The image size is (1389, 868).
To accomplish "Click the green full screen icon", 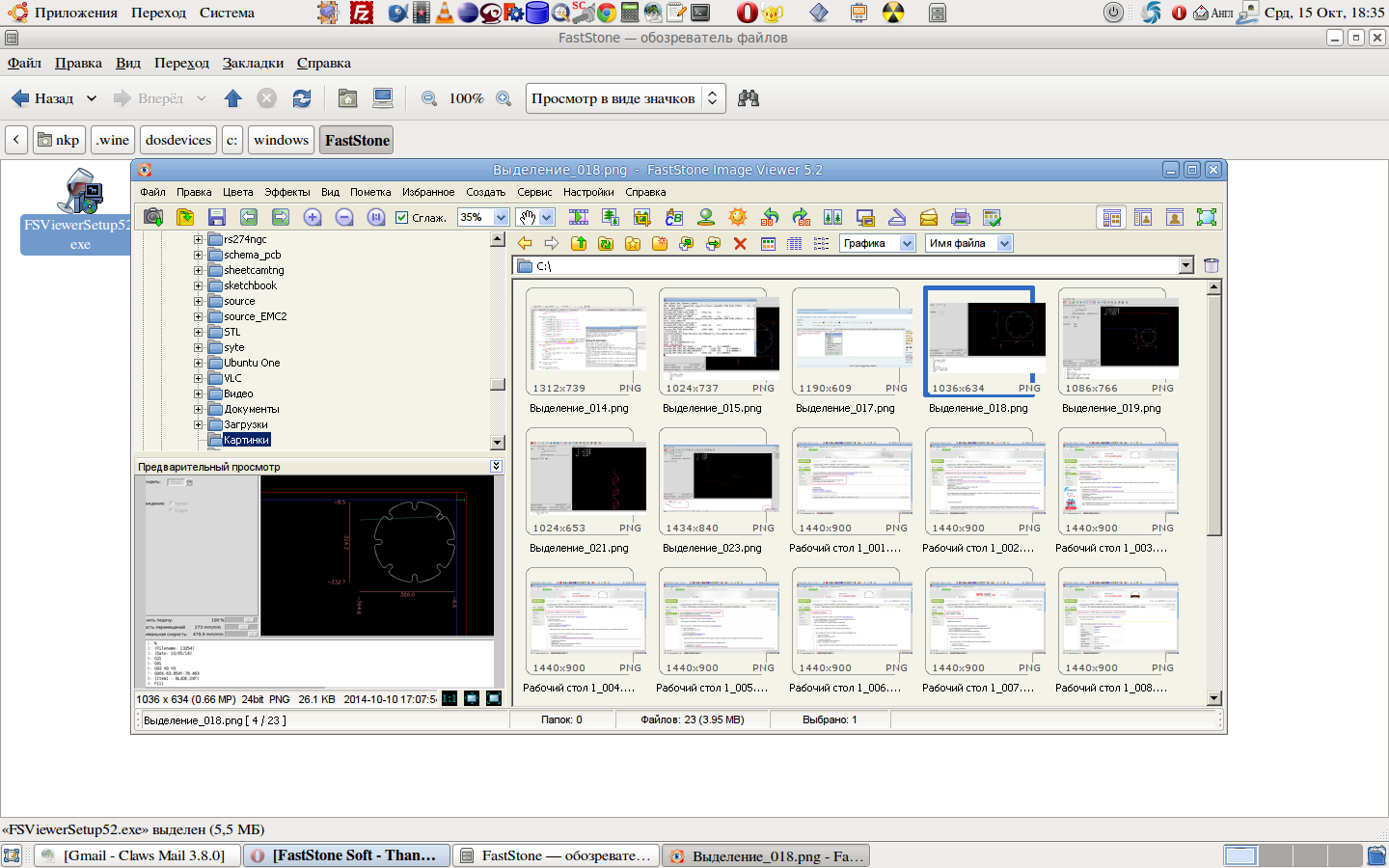I will tap(1206, 218).
